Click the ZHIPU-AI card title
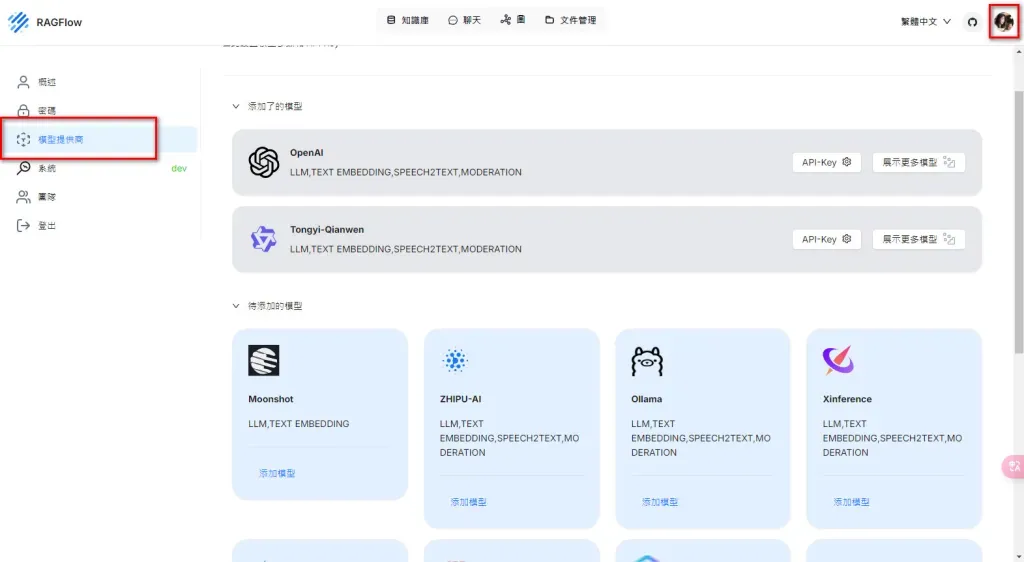The width and height of the screenshot is (1024, 562). coord(460,399)
